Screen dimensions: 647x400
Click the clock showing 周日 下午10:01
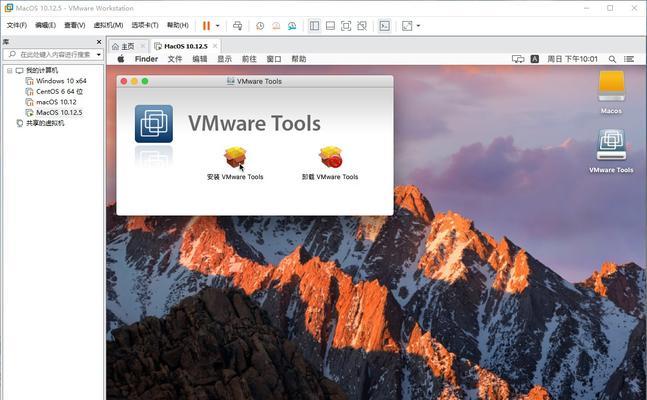pos(572,59)
